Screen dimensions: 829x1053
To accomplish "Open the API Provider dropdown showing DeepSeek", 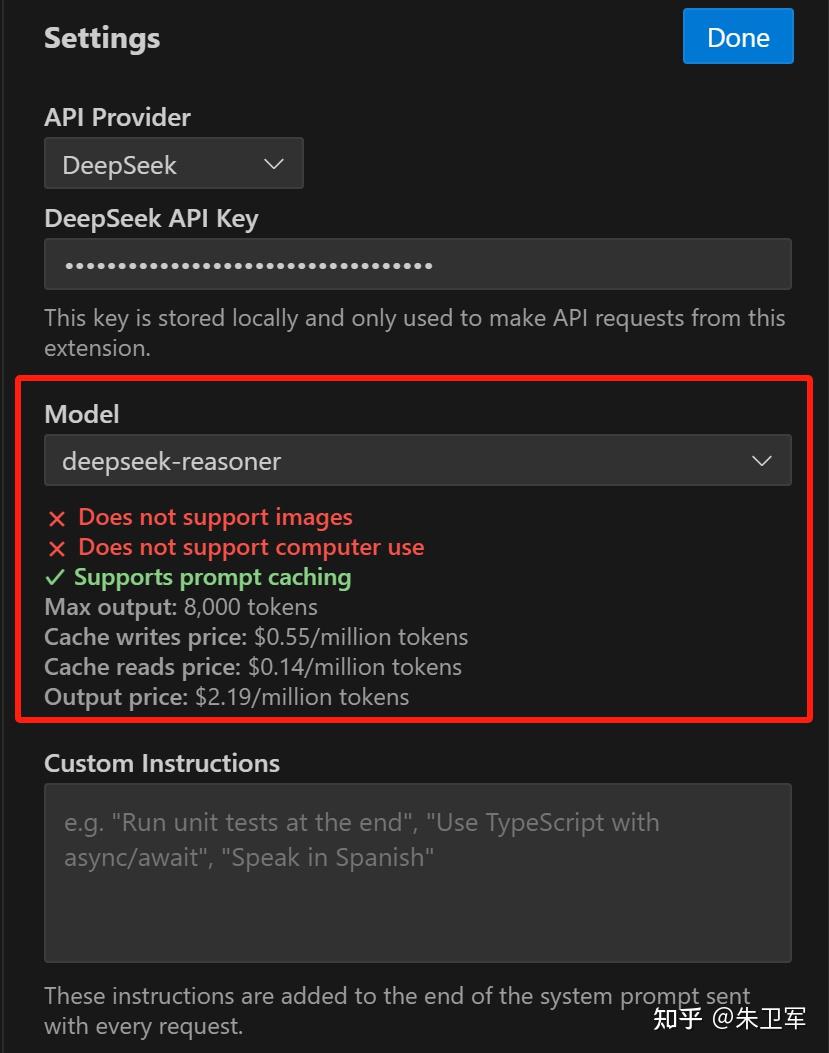I will tap(174, 163).
